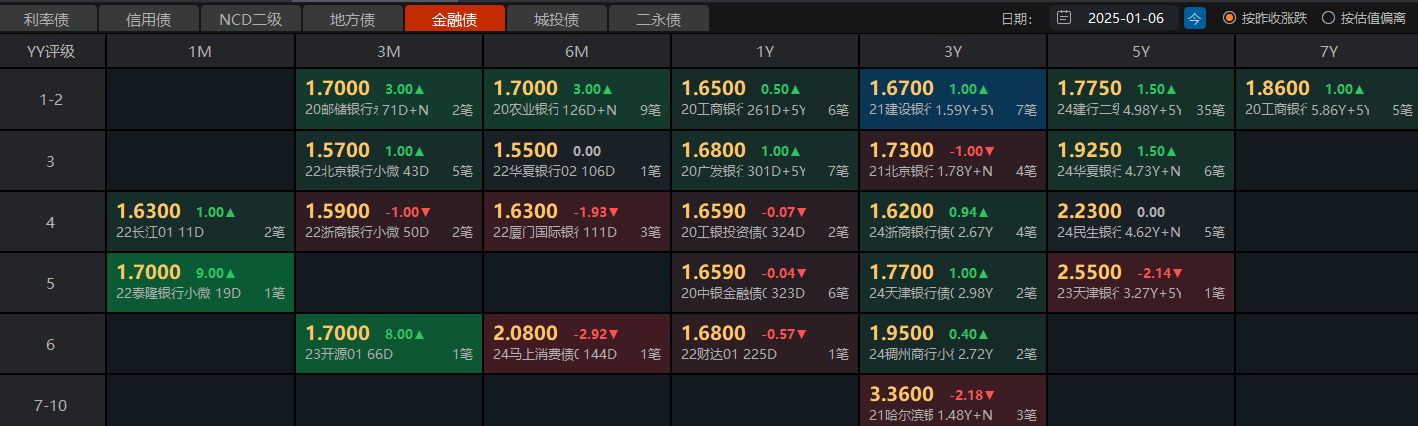Click the 23开源01 66D bond cell
1418x426 pixels.
[x=388, y=343]
